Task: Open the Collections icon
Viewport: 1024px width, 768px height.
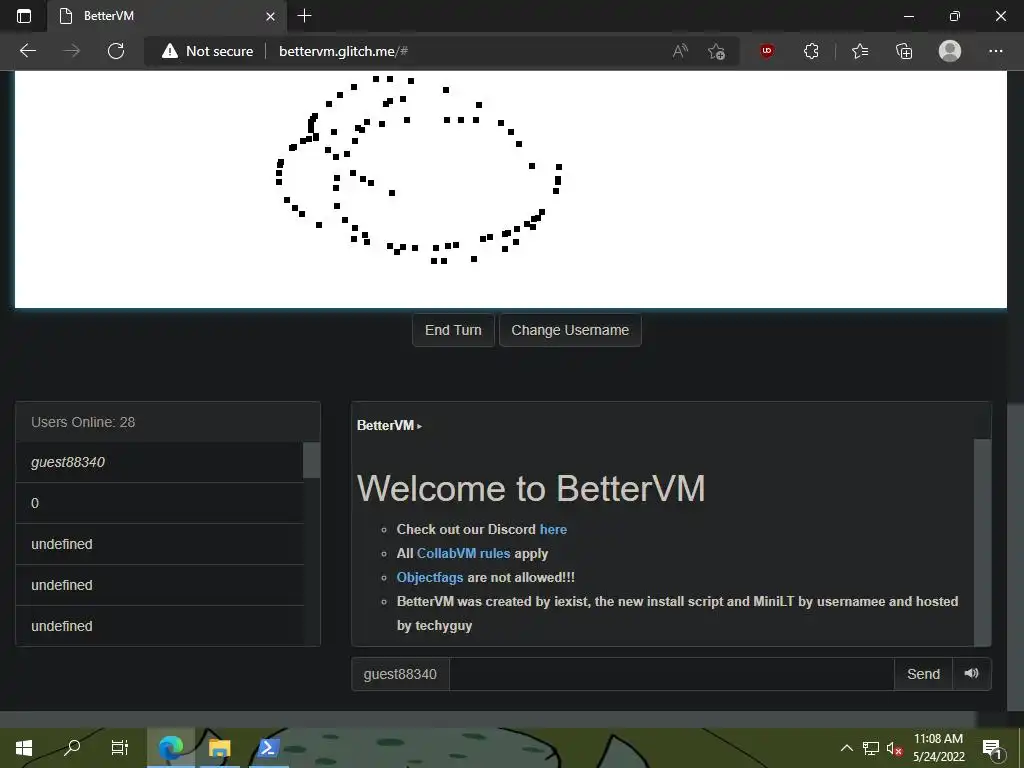Action: [904, 51]
